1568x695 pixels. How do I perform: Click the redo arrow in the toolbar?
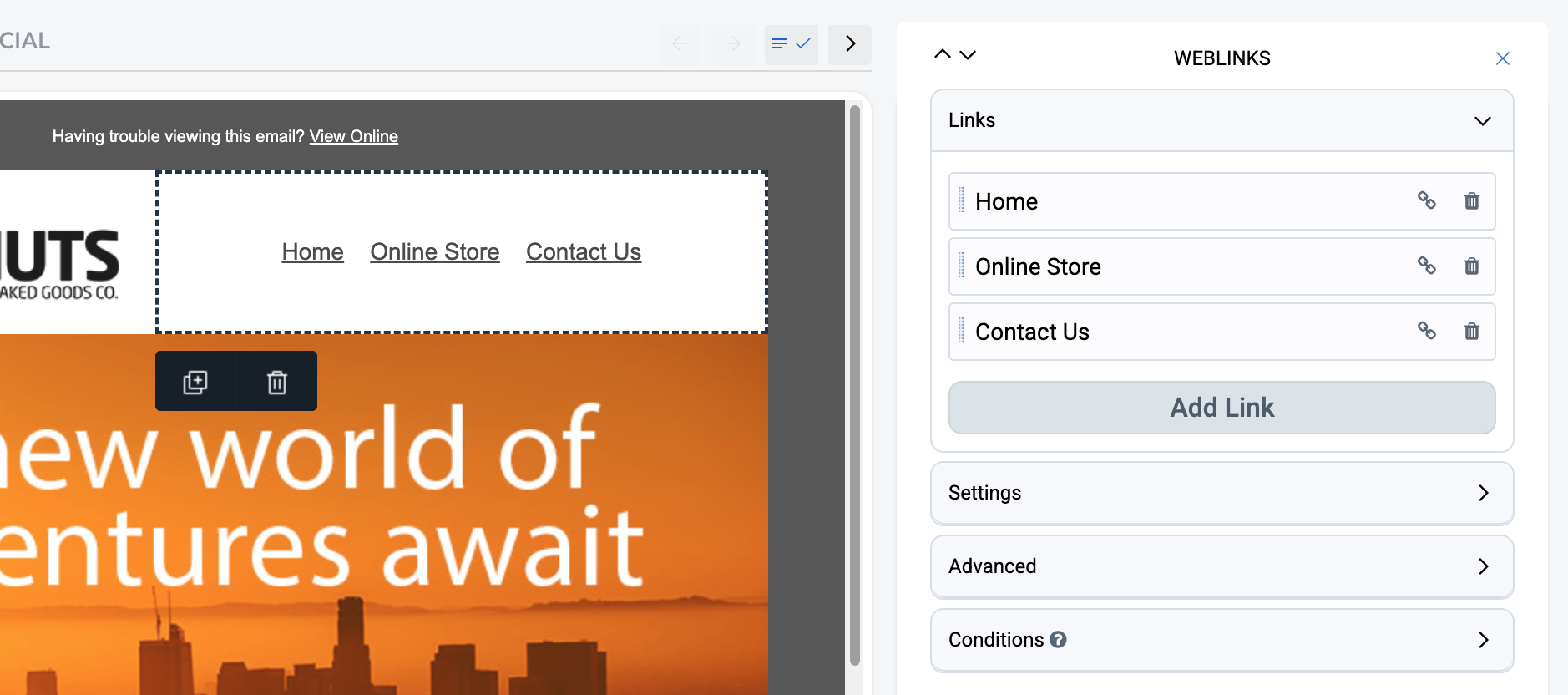coord(733,44)
